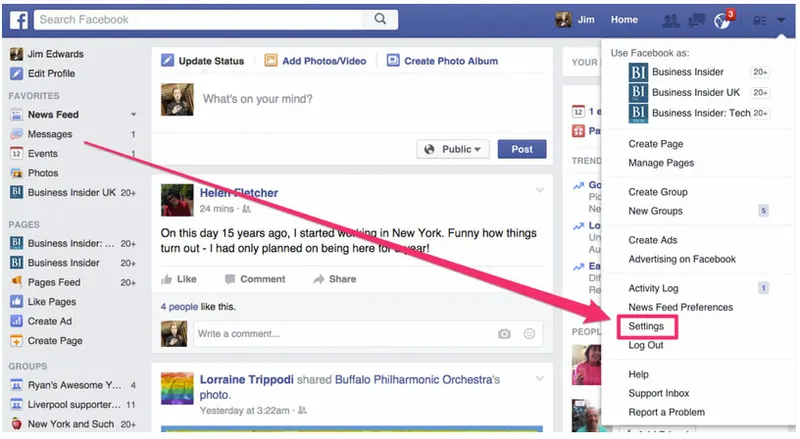This screenshot has height=439, width=800.
Task: Open Activity Log from menu
Action: pyautogui.click(x=654, y=288)
